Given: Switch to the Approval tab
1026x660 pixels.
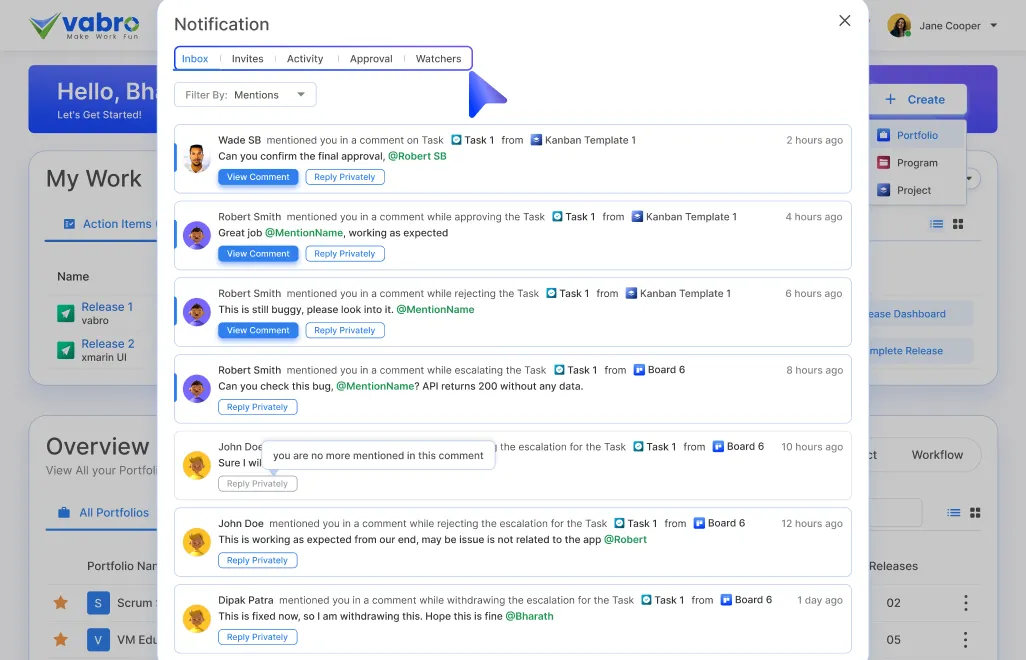Looking at the screenshot, I should pos(371,58).
